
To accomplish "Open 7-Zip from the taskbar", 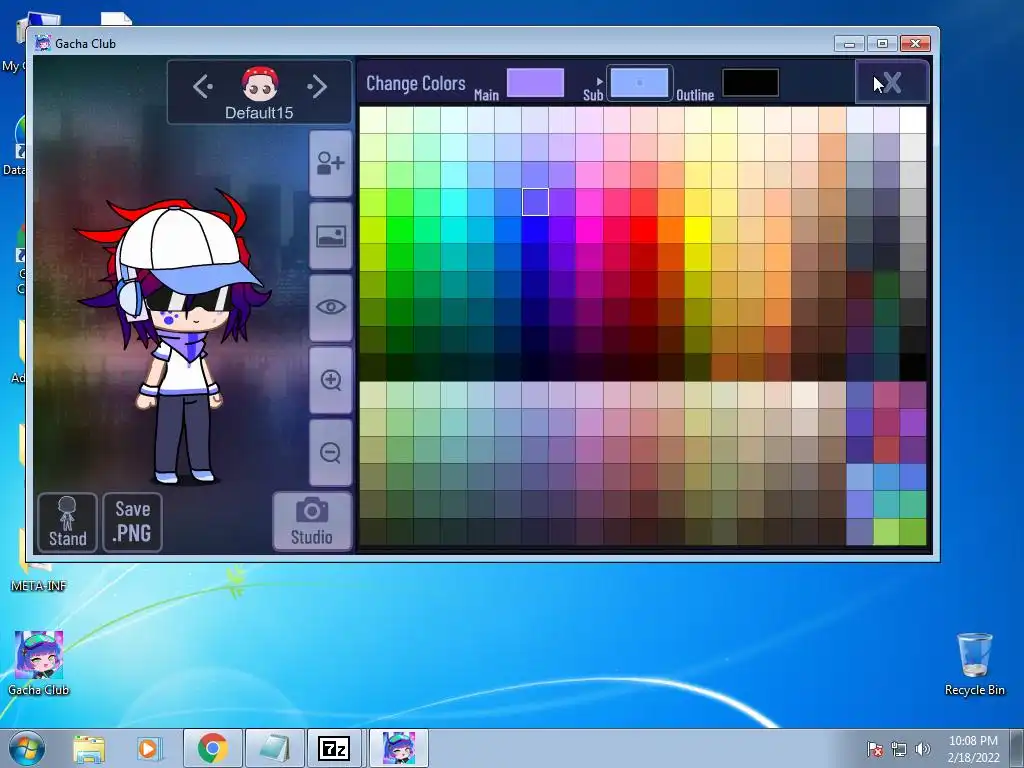I will pyautogui.click(x=334, y=748).
